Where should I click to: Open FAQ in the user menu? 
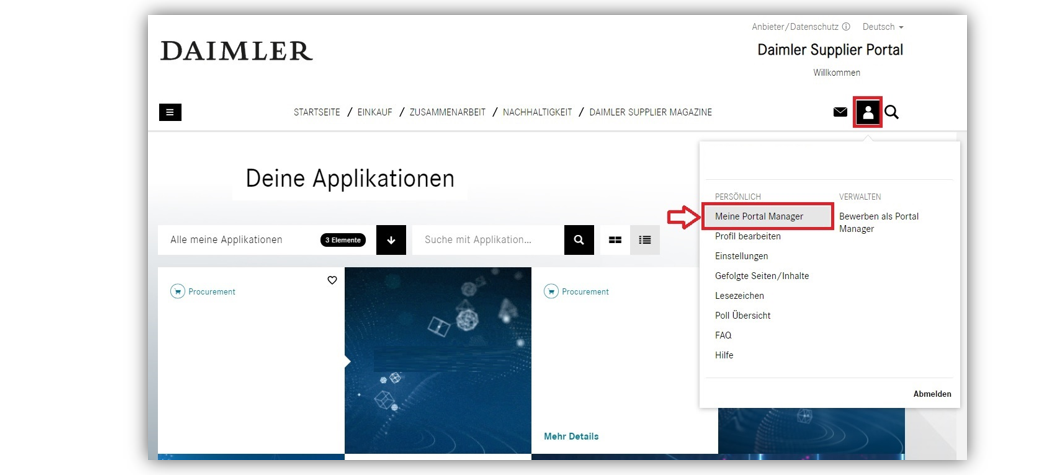(723, 335)
